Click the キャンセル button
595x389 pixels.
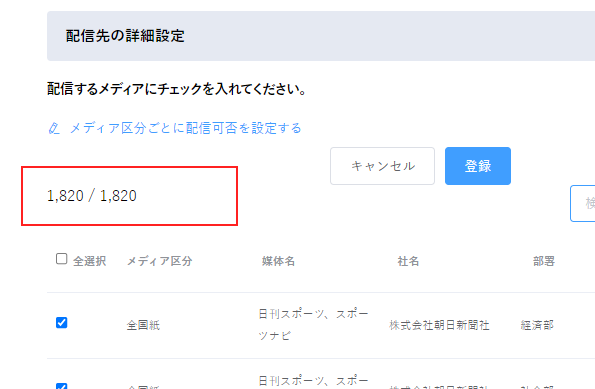pos(382,166)
